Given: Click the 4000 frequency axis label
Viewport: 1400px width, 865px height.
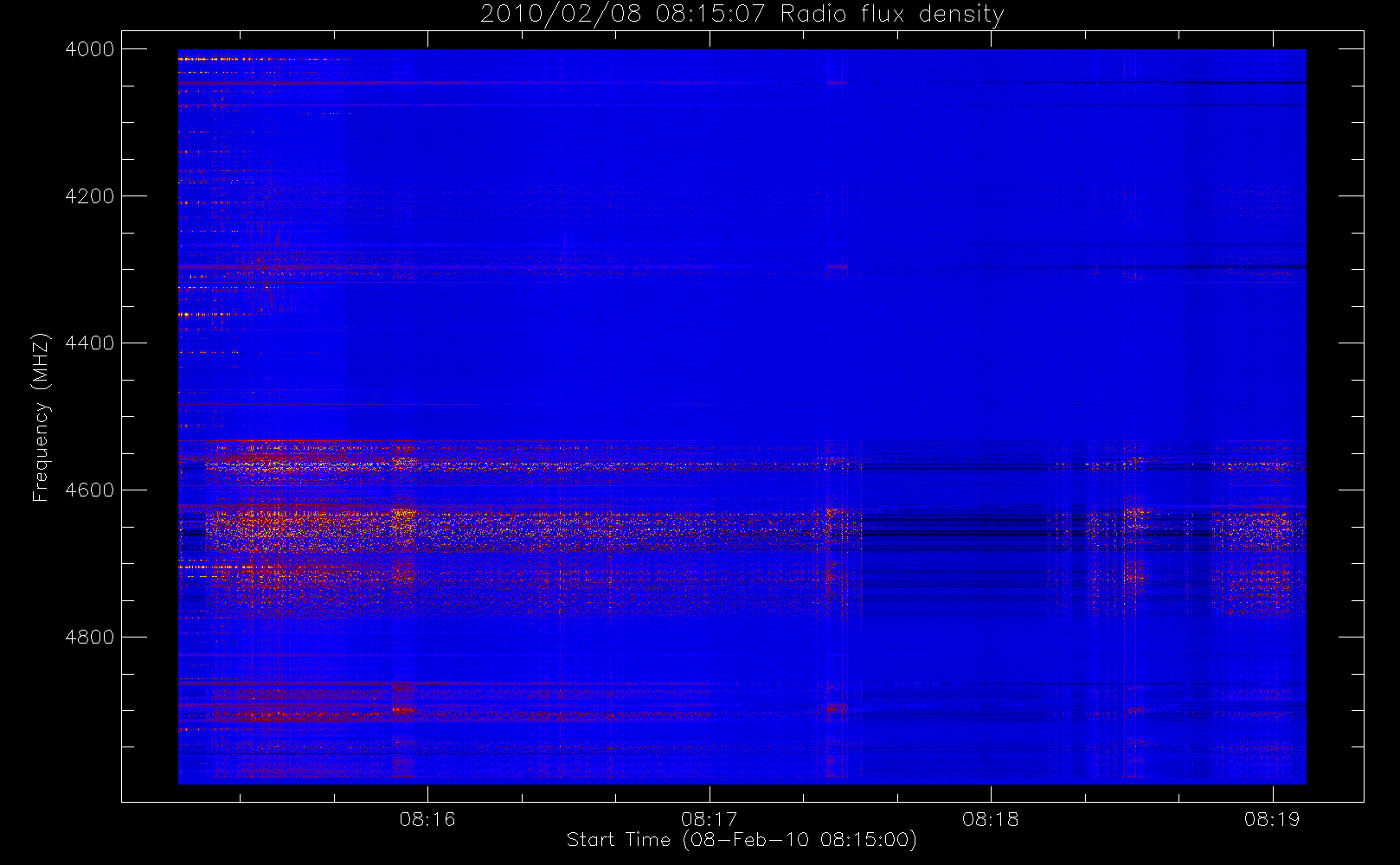Looking at the screenshot, I should pos(90,49).
